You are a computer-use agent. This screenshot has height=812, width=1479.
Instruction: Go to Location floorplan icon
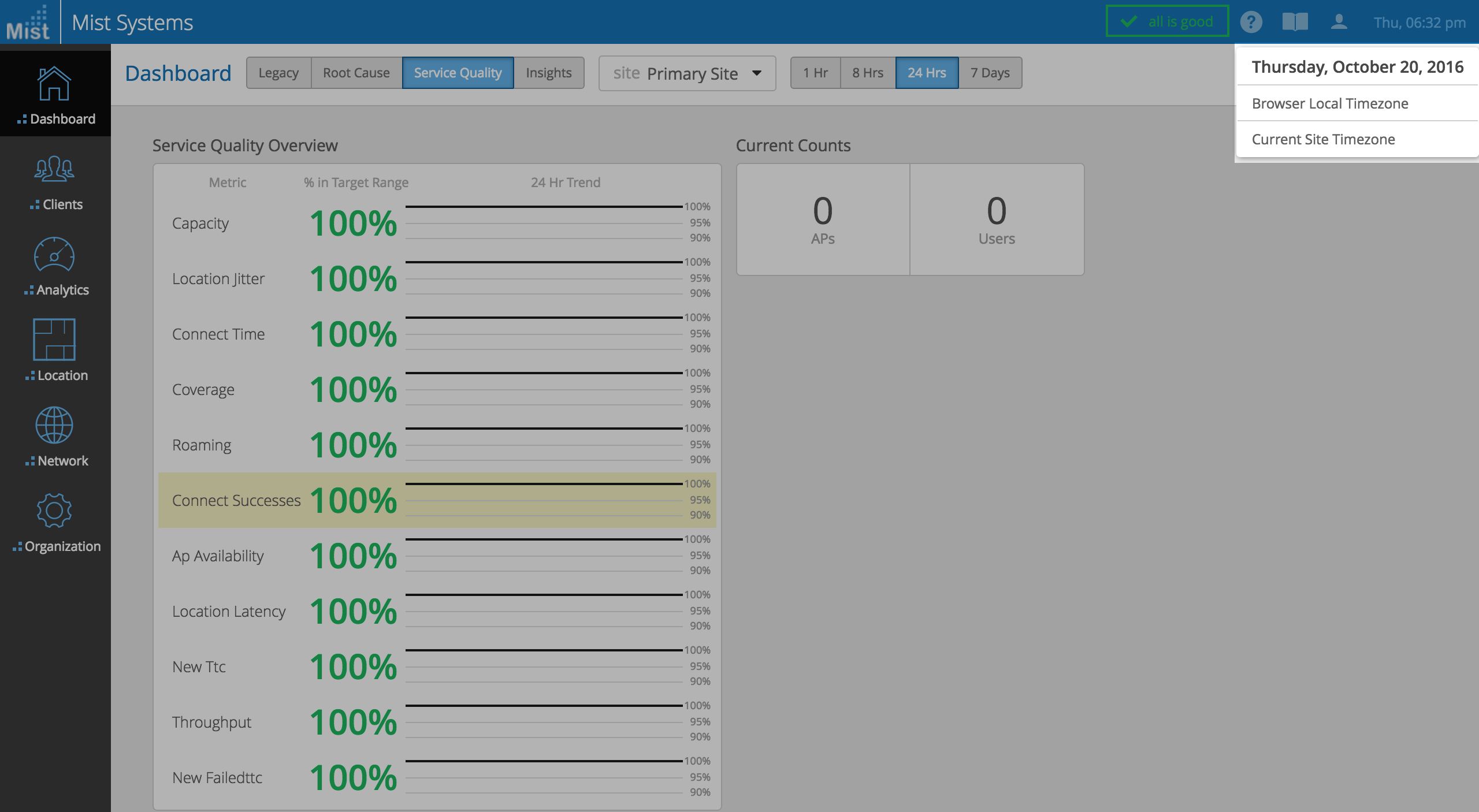pyautogui.click(x=54, y=340)
